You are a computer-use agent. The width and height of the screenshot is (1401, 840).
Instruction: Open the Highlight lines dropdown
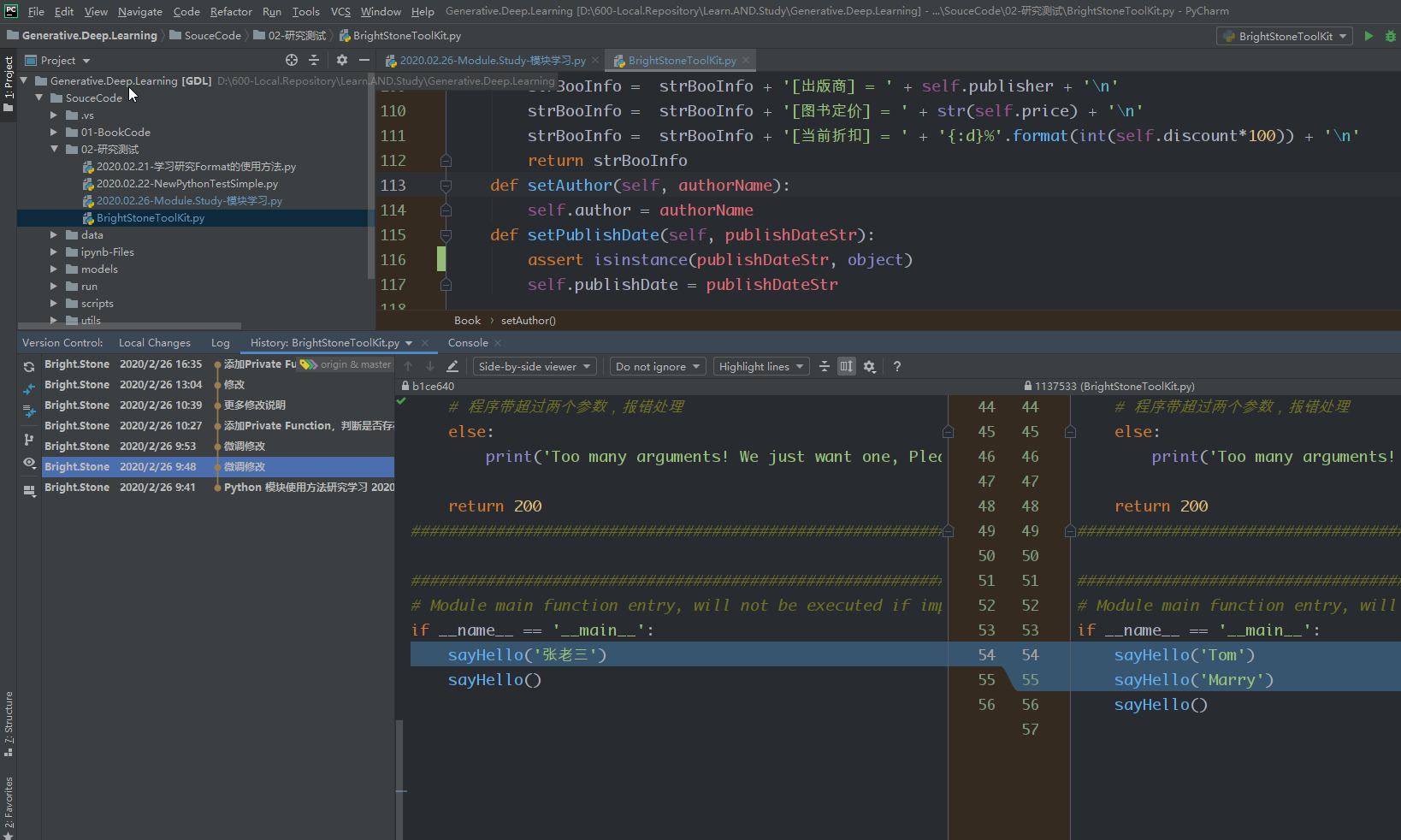coord(761,366)
